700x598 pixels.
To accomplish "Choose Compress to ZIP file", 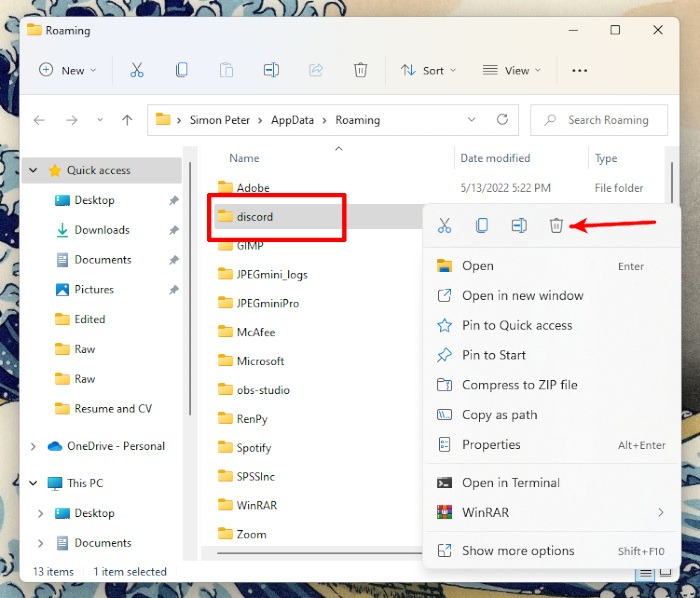I will click(552, 385).
